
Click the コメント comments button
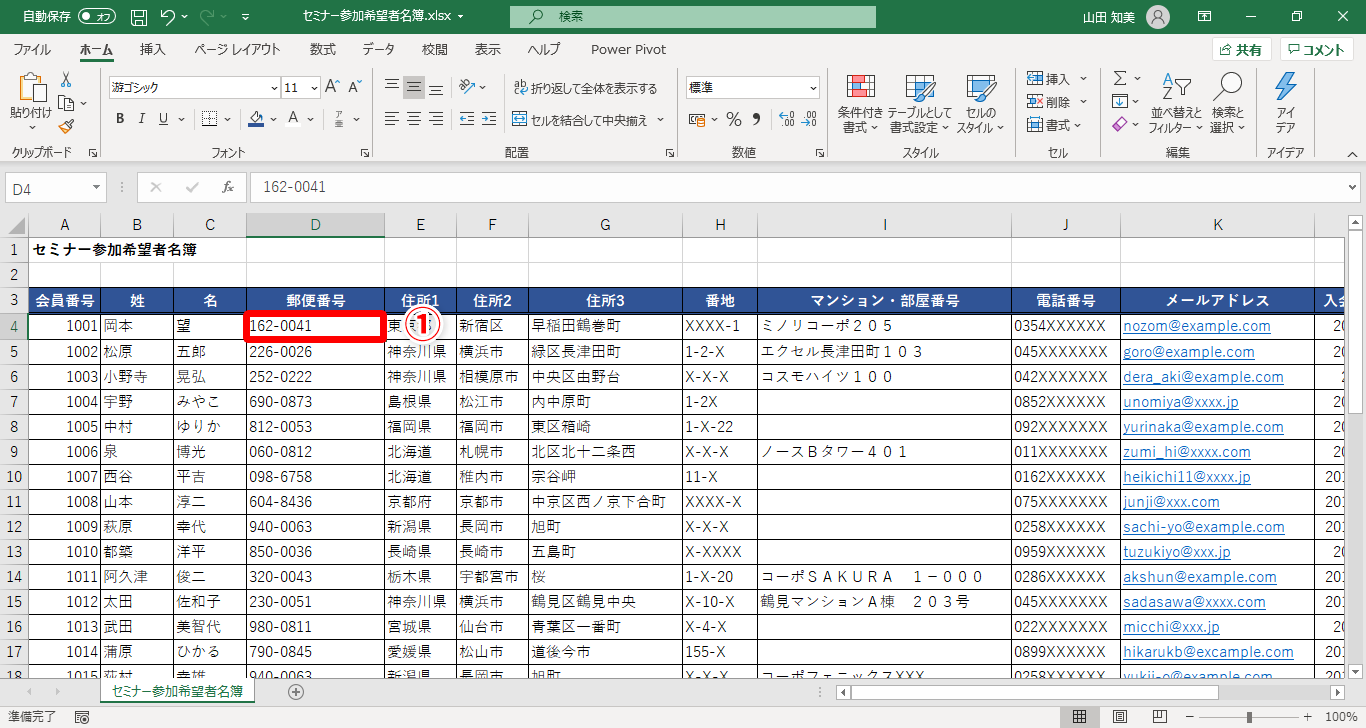1317,50
